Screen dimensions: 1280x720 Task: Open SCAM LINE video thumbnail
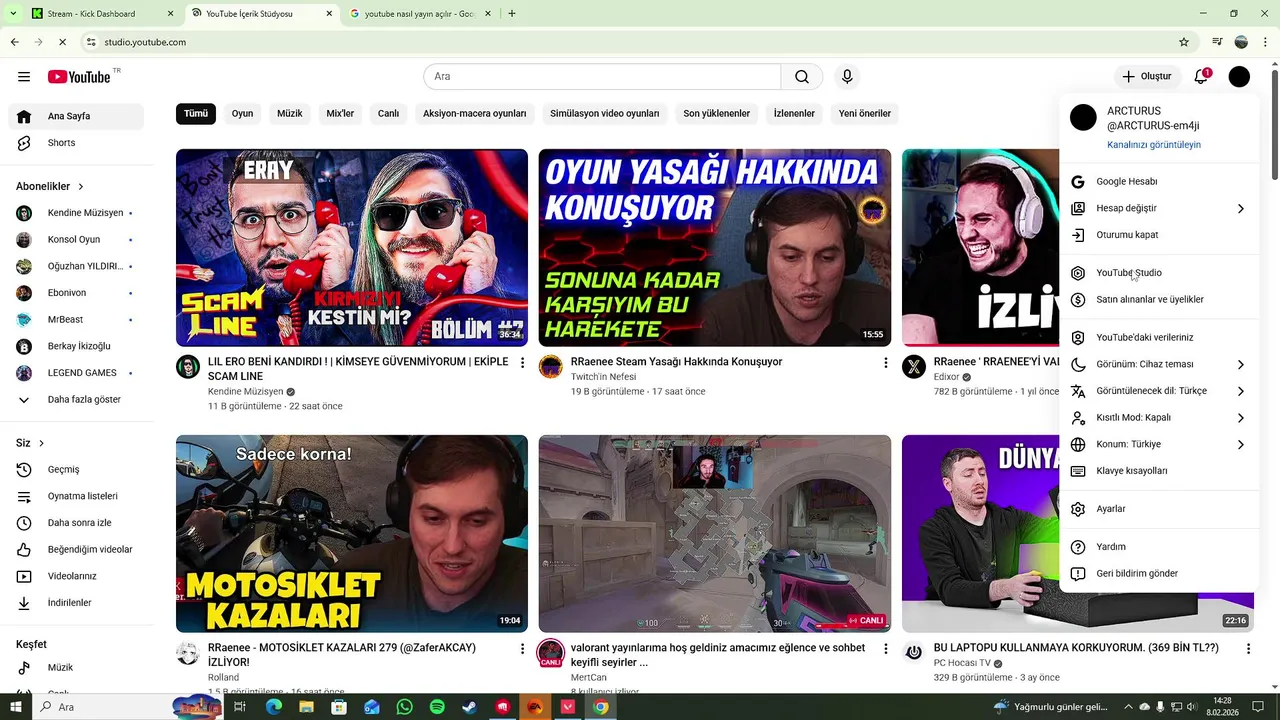coord(352,248)
